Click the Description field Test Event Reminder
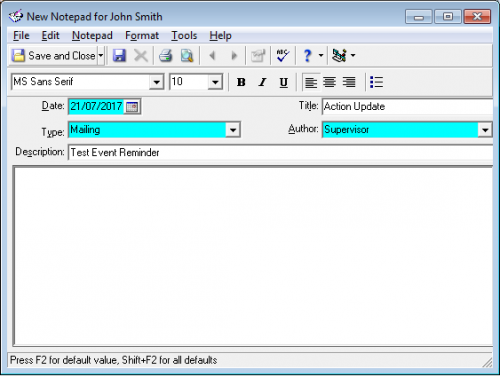 pyautogui.click(x=280, y=153)
